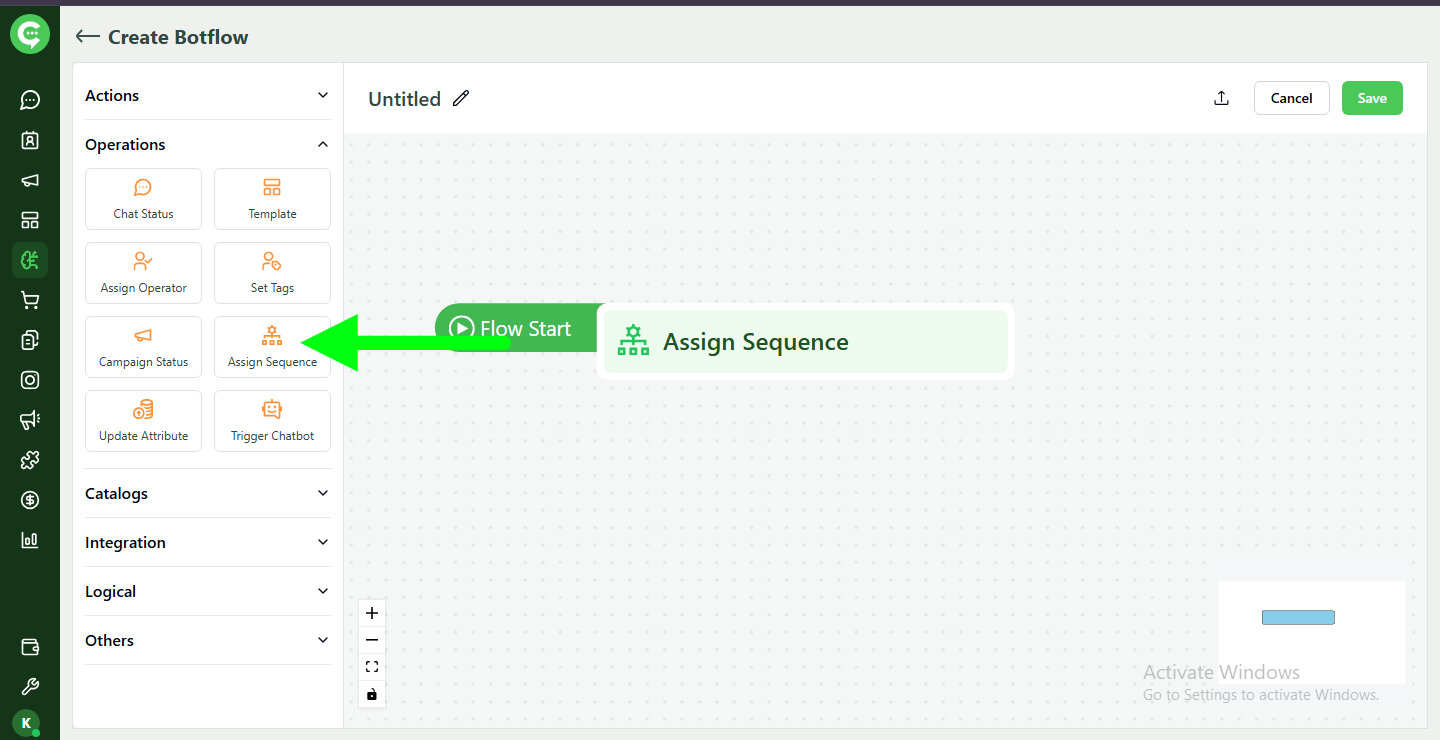
Task: Select the Set Tags operation
Action: click(x=272, y=272)
